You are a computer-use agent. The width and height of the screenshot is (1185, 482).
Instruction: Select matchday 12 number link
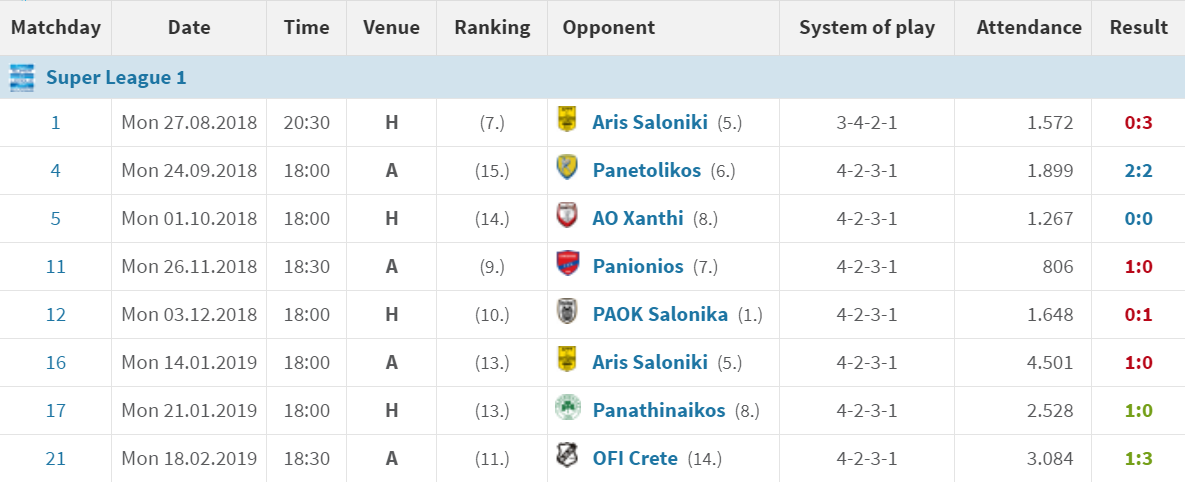coord(55,314)
